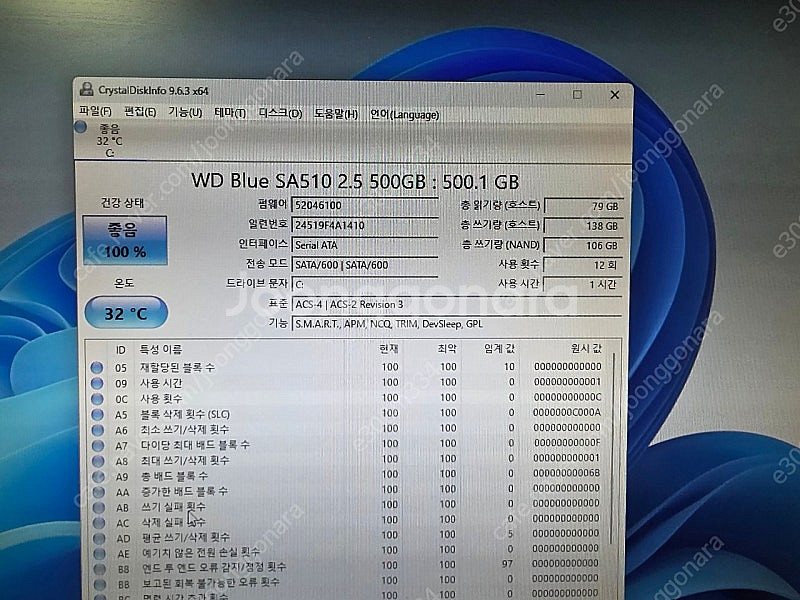
Task: Click status dot for attribute A8
Action: click(98, 461)
